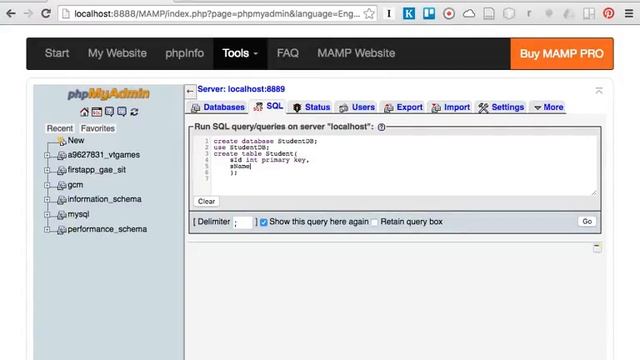Viewport: 640px width, 360px height.
Task: Select the Recent navigation tab
Action: [60, 129]
